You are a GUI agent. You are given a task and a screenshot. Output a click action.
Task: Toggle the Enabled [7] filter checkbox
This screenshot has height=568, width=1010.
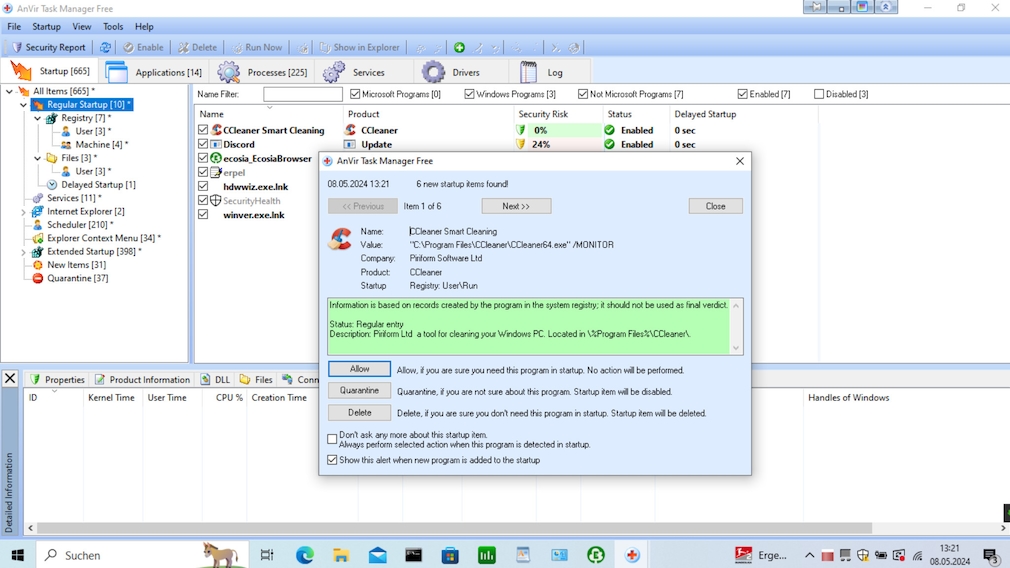pos(743,94)
